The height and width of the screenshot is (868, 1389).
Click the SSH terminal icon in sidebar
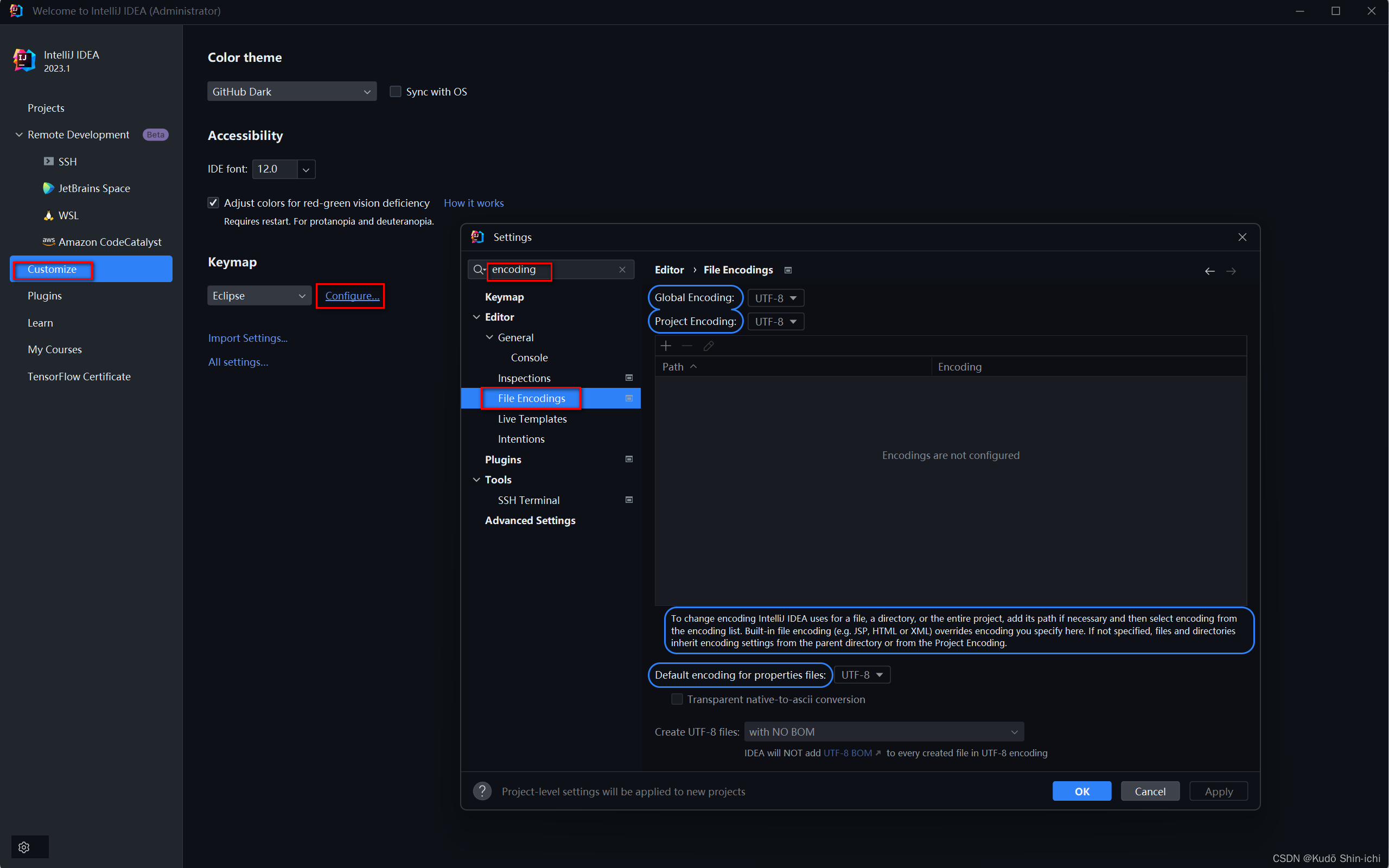49,161
